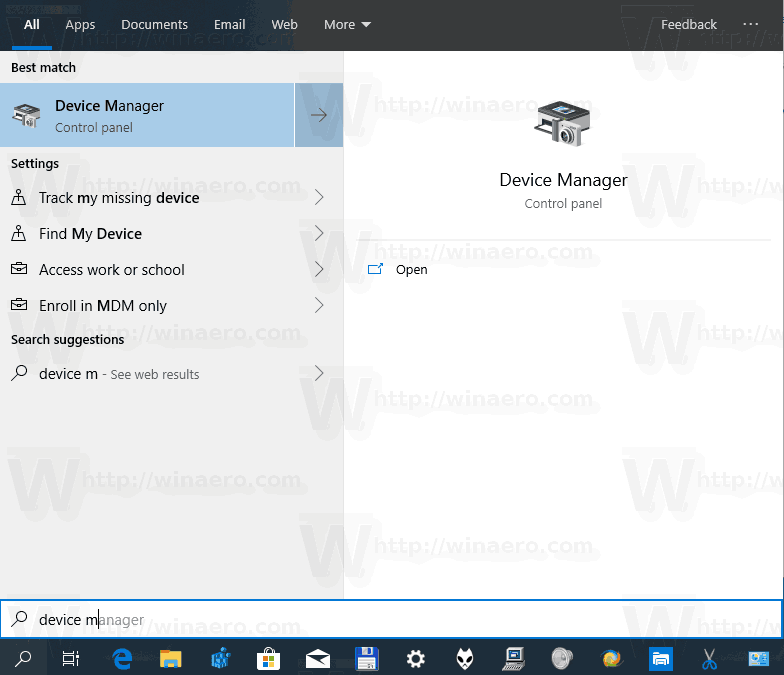Click the speaker taskbar icon
784x675 pixels.
pyautogui.click(x=562, y=658)
